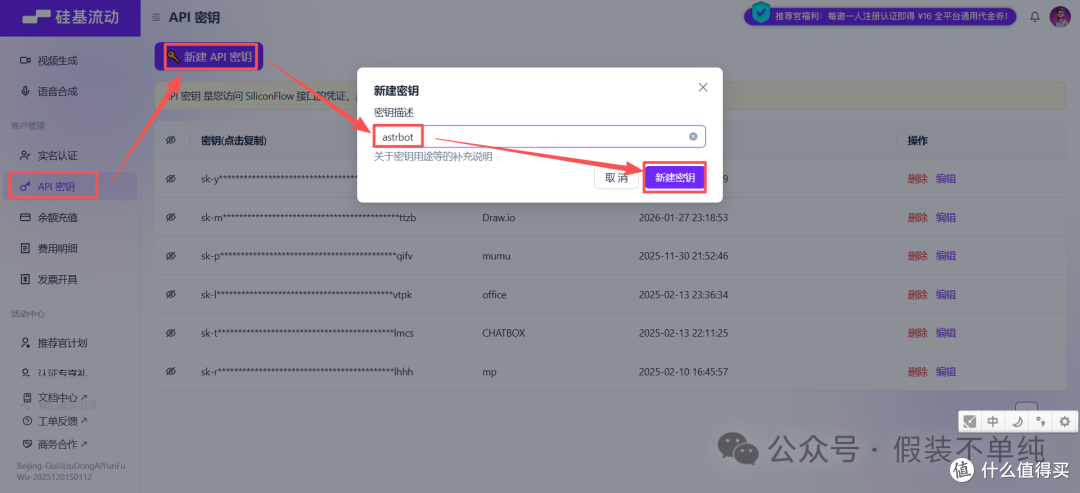The width and height of the screenshot is (1080, 493).
Task: Edit the mp key
Action: [946, 372]
